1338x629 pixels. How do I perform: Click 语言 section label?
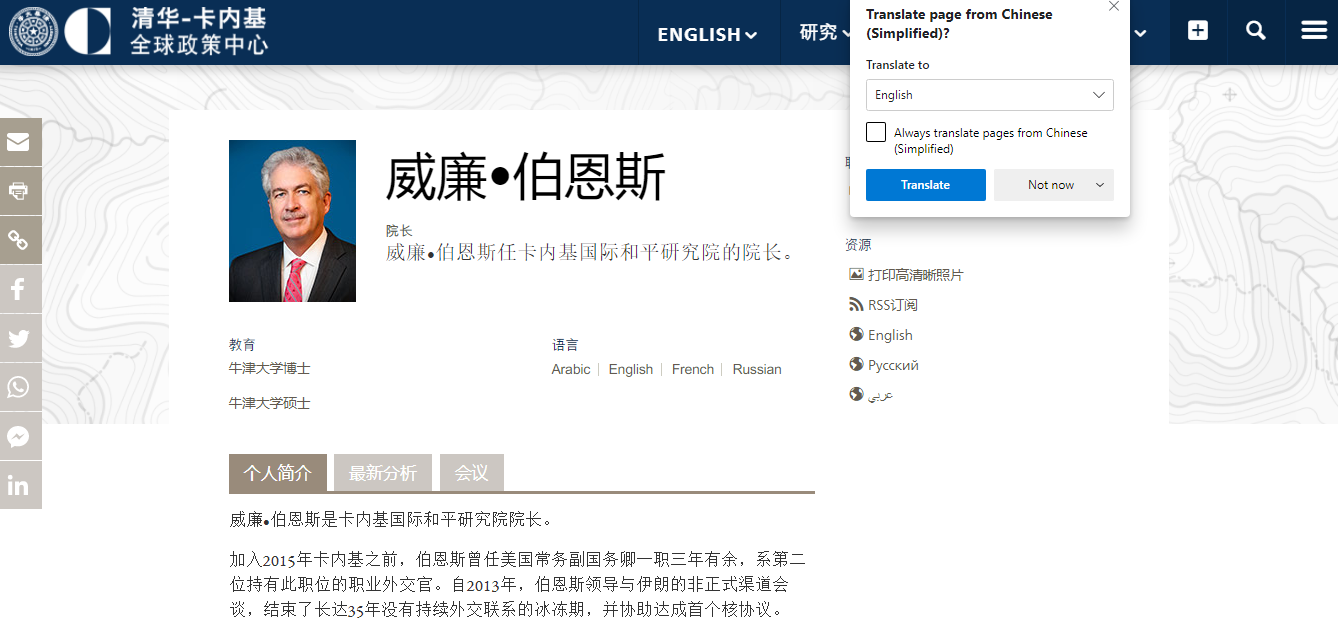(565, 345)
